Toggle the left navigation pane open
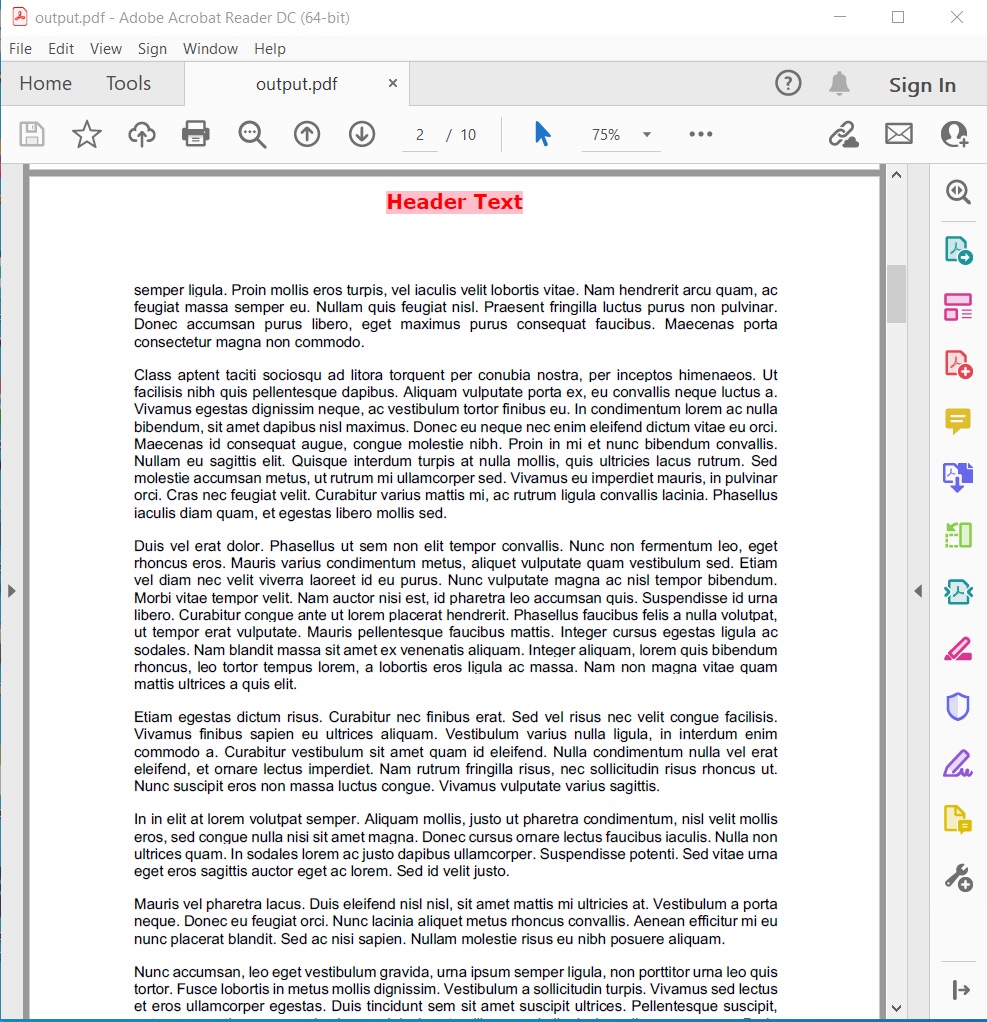 (x=12, y=590)
